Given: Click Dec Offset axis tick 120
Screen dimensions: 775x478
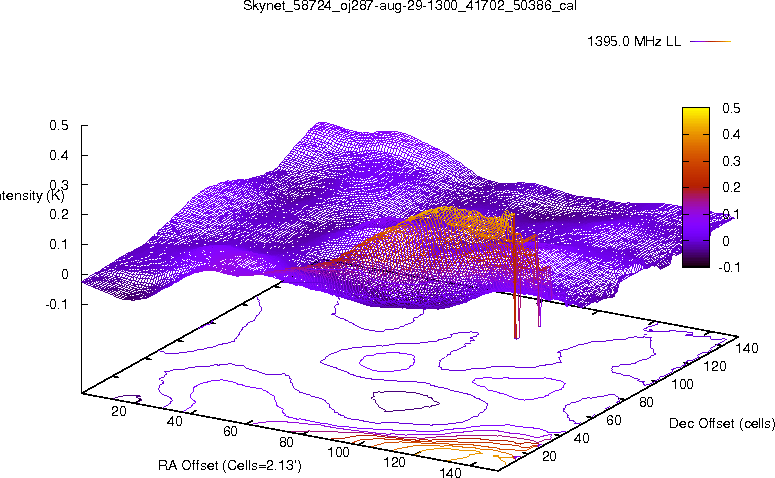Looking at the screenshot, I should coord(715,366).
